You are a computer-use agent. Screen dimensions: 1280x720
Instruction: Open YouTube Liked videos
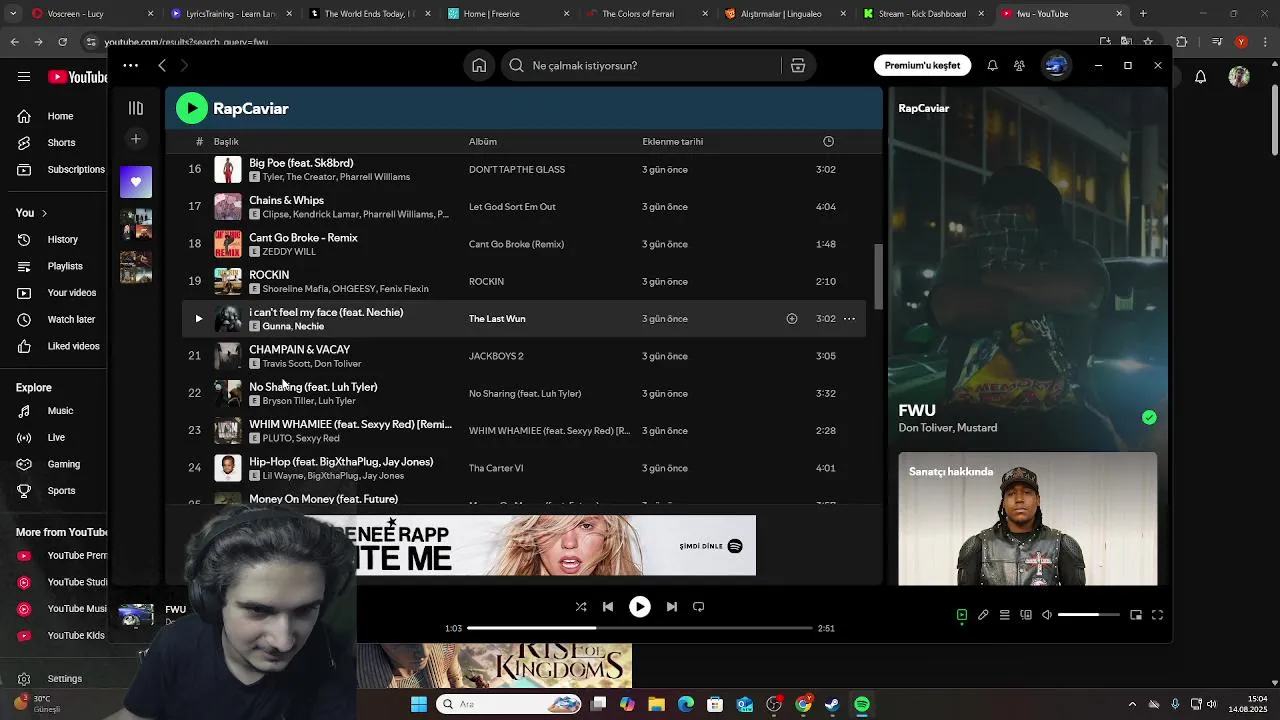[x=73, y=346]
